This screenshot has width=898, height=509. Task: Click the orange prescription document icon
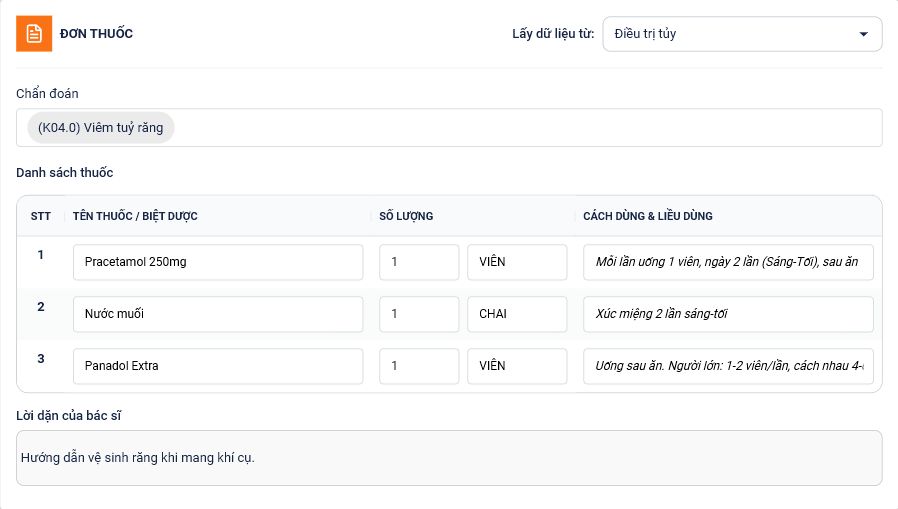[x=34, y=34]
